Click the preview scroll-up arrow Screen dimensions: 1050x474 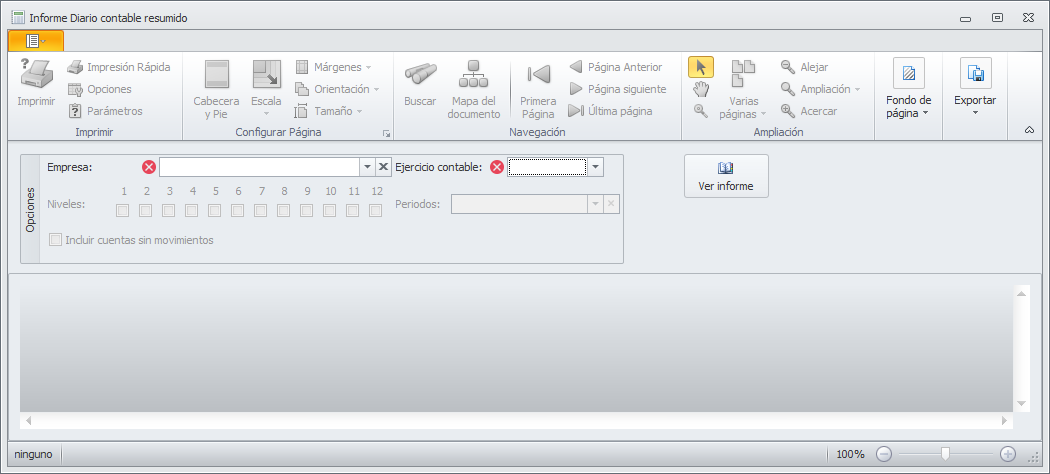click(1022, 293)
